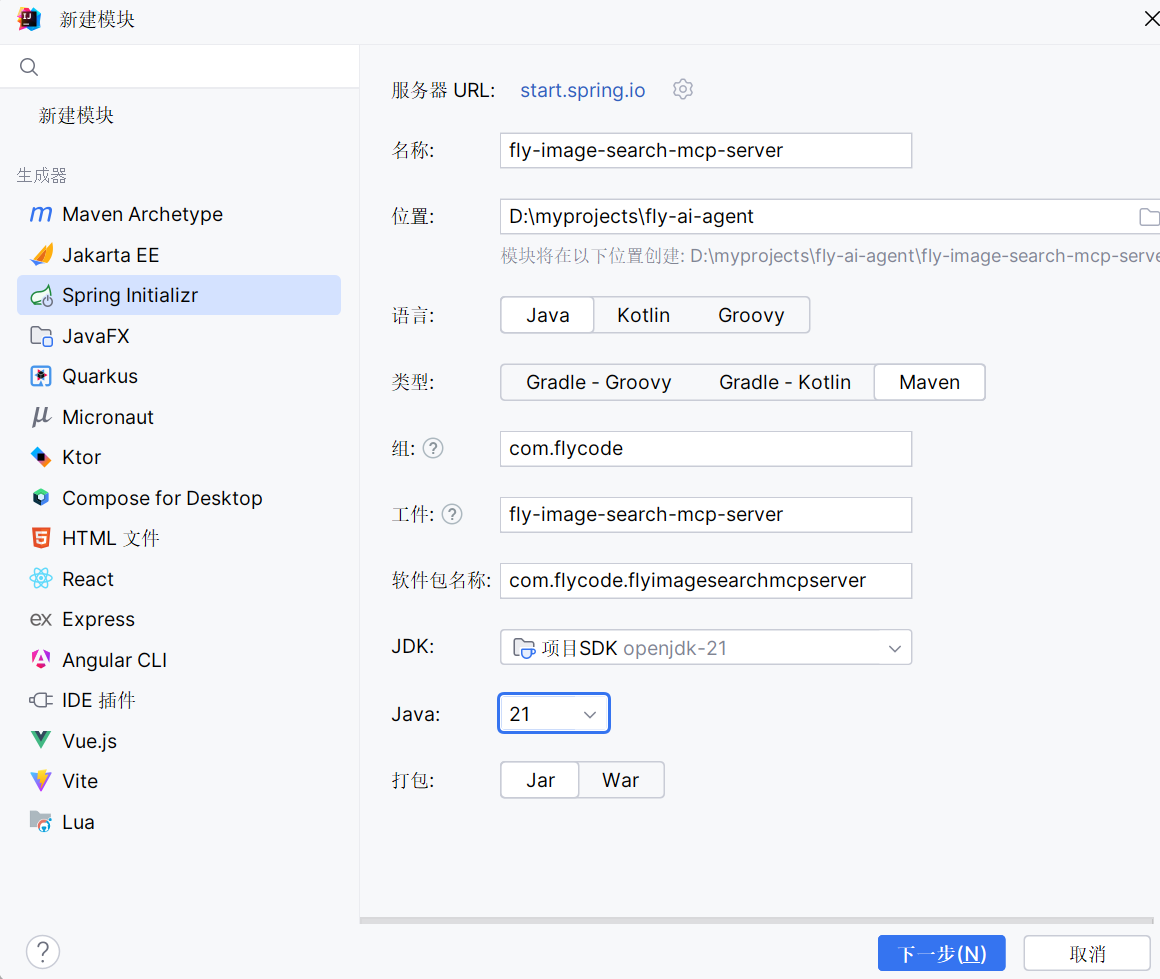Choose the Jakarta EE generator icon
The height and width of the screenshot is (979, 1160).
click(41, 255)
